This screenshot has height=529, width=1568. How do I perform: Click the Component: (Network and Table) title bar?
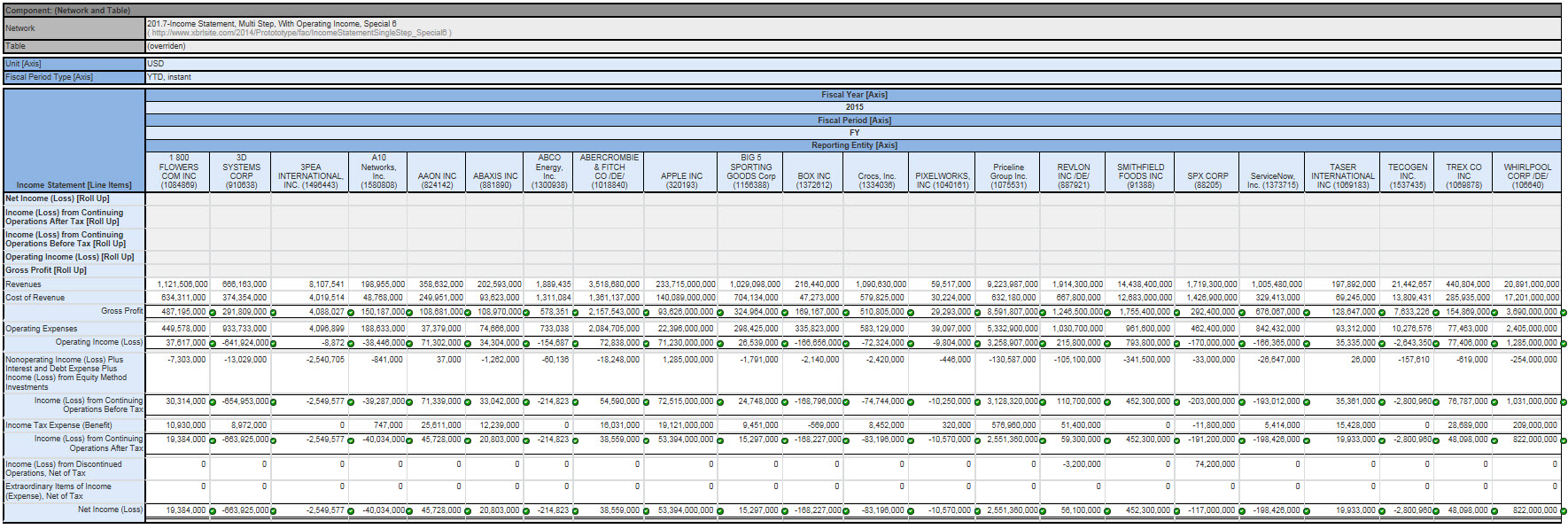[x=782, y=11]
